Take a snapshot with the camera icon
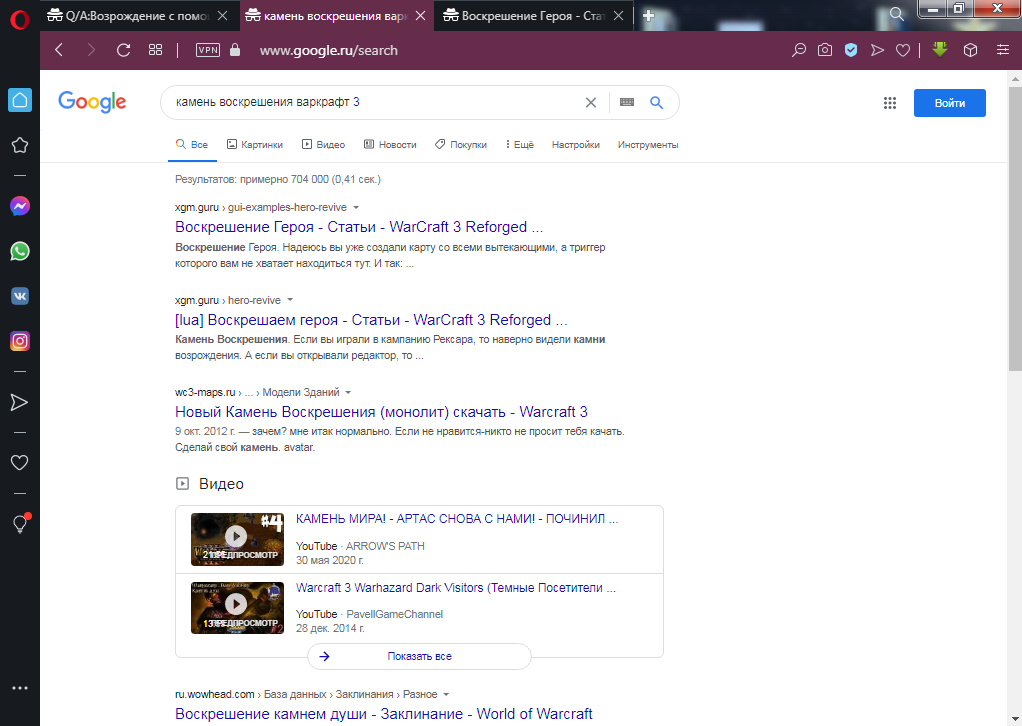The height and width of the screenshot is (726, 1022). (x=825, y=50)
